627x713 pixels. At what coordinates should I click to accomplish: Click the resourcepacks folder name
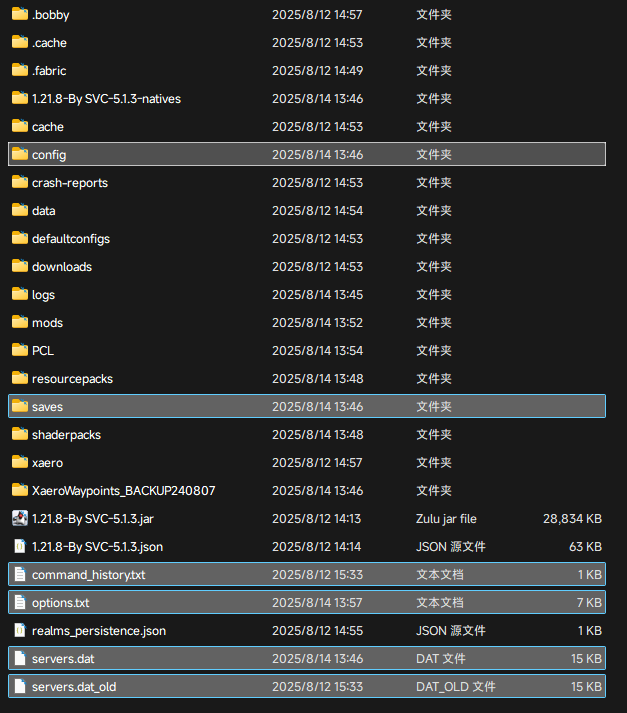coord(72,379)
